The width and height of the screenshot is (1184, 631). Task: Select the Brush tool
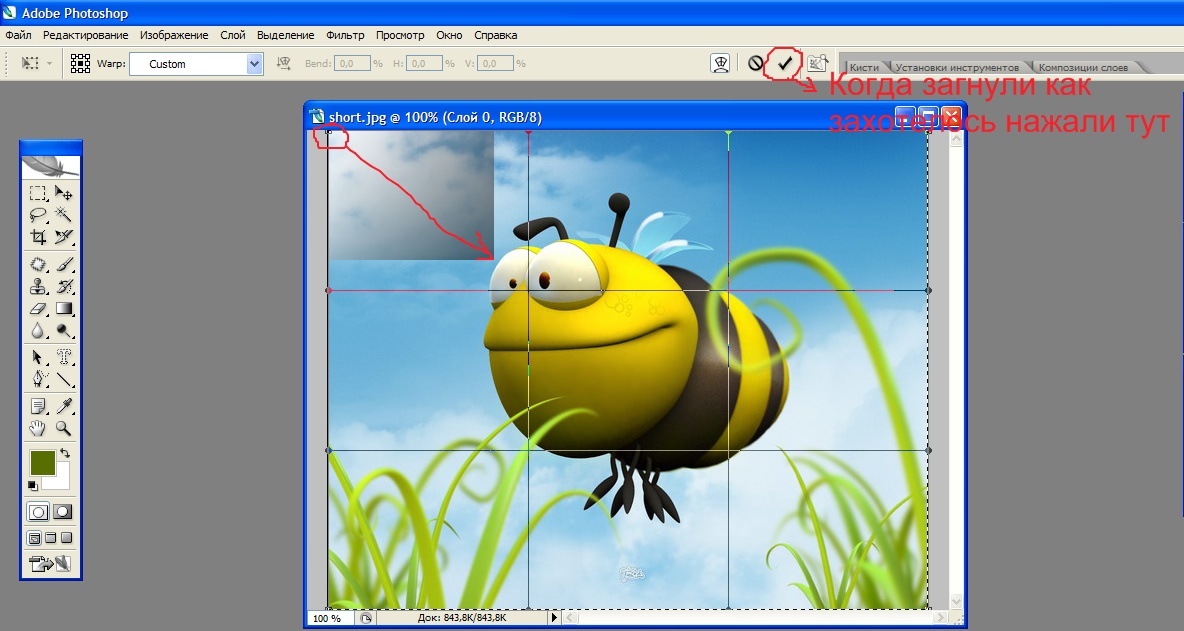click(63, 264)
